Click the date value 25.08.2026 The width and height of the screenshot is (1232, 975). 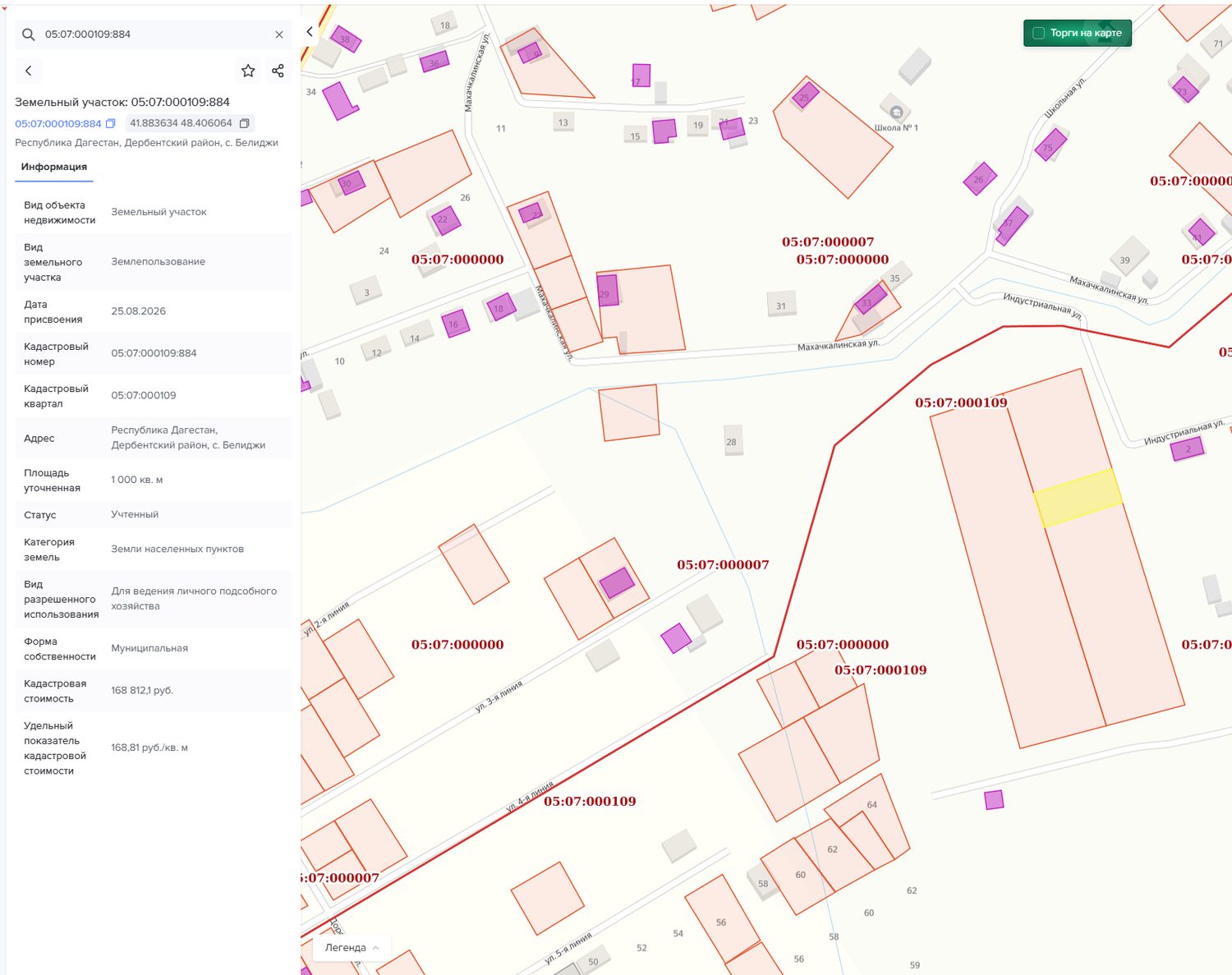[x=139, y=311]
